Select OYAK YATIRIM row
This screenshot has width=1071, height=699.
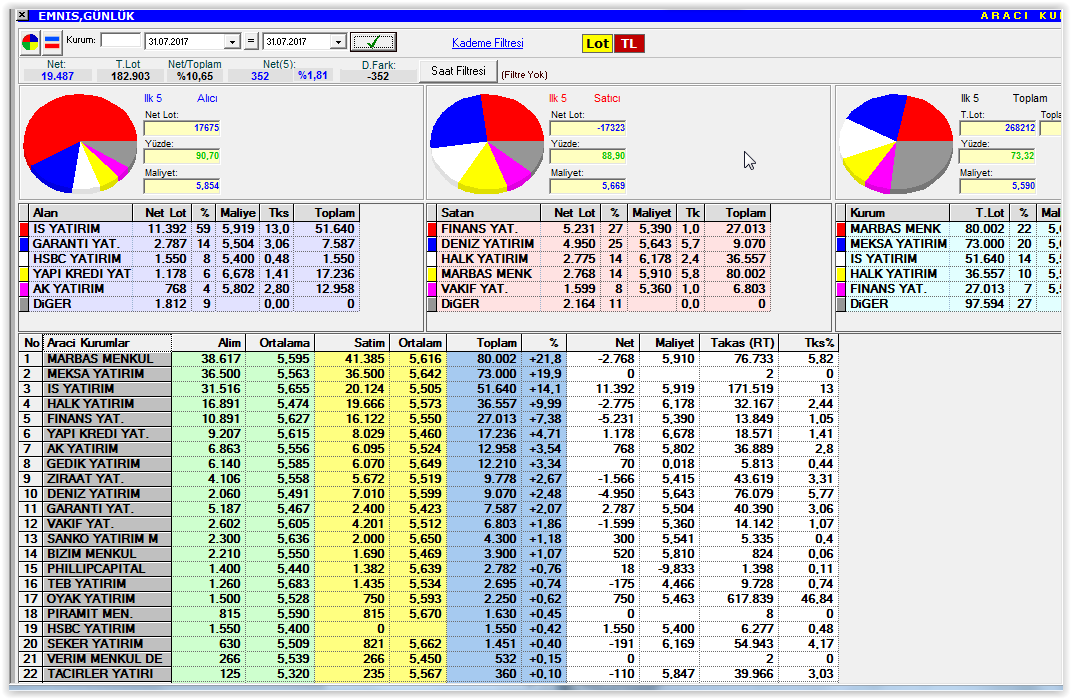pos(428,599)
